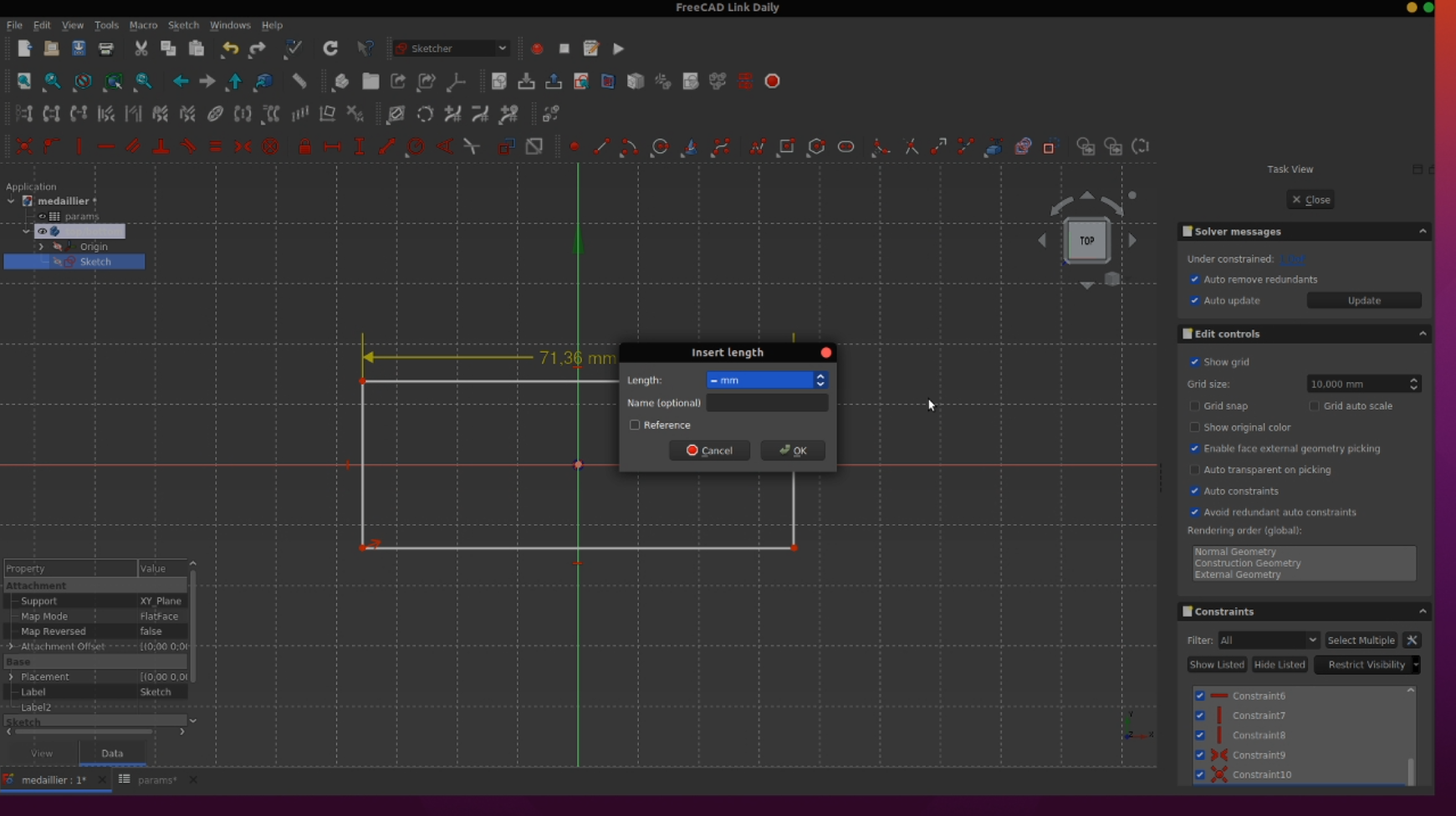Apply a vertical constraint
1456x816 pixels.
pos(79,147)
